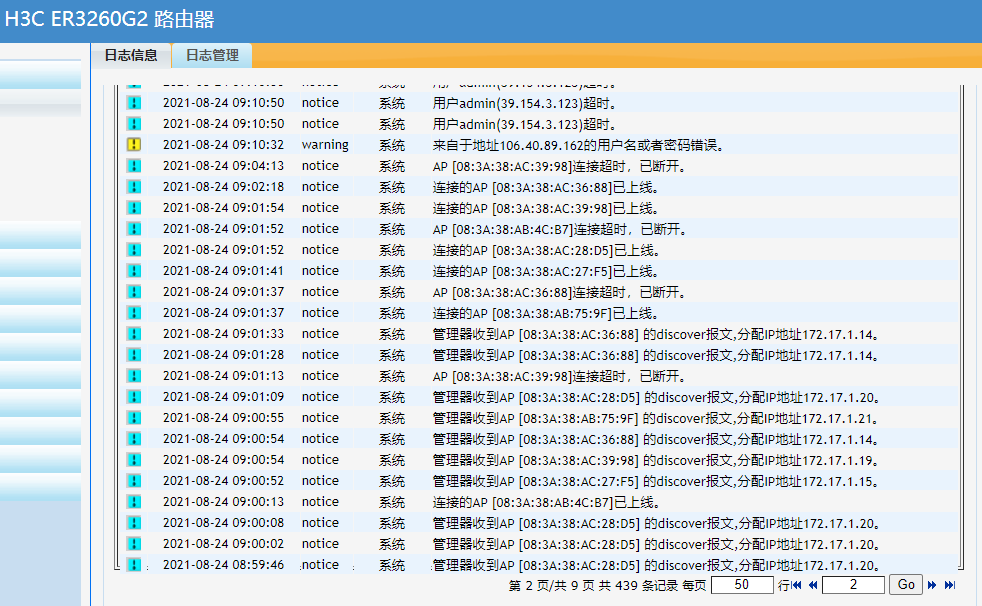Screen dimensions: 982x606
Task: Click the notice icon for the 09:01:41 entry
Action: pyautogui.click(x=134, y=270)
